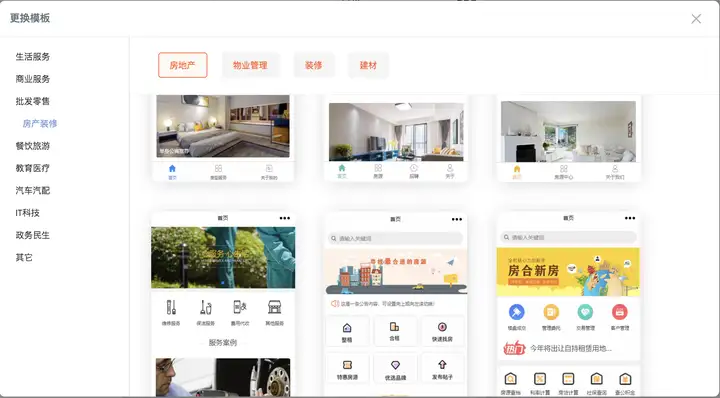This screenshot has width=720, height=398.
Task: Click the search field in the 房合新房 template
Action: (x=568, y=237)
